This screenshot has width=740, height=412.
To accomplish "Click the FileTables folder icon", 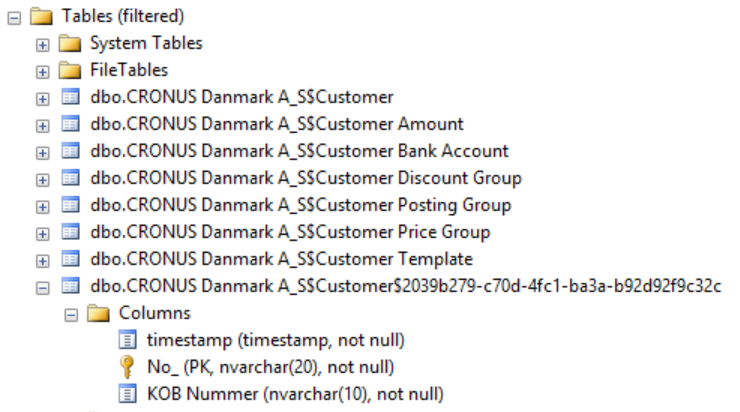I will click(70, 70).
